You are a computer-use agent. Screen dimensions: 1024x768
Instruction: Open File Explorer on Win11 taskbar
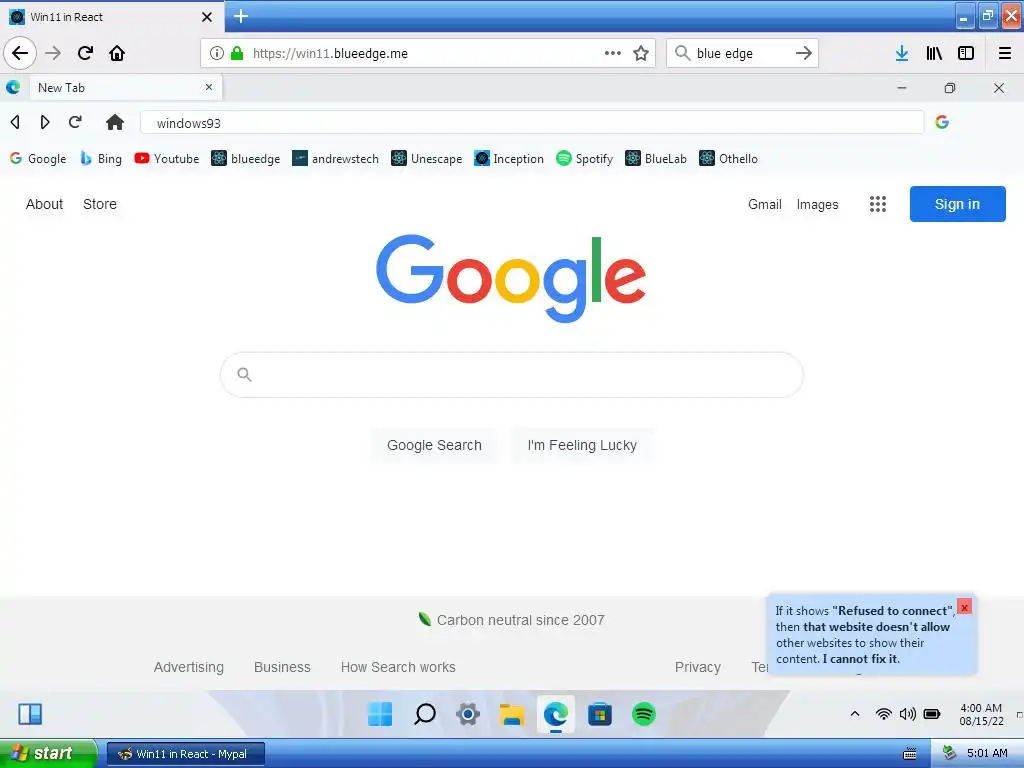tap(512, 714)
